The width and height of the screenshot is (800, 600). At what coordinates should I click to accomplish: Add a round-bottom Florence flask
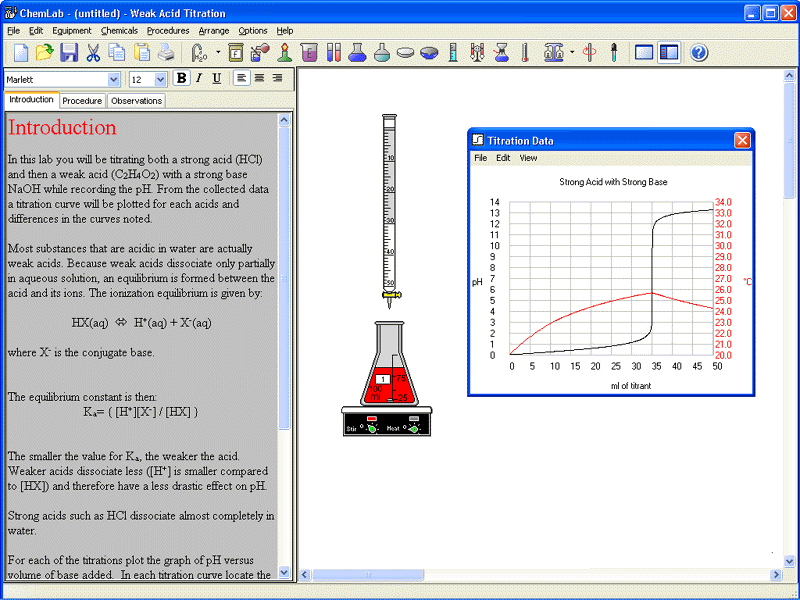[x=382, y=53]
